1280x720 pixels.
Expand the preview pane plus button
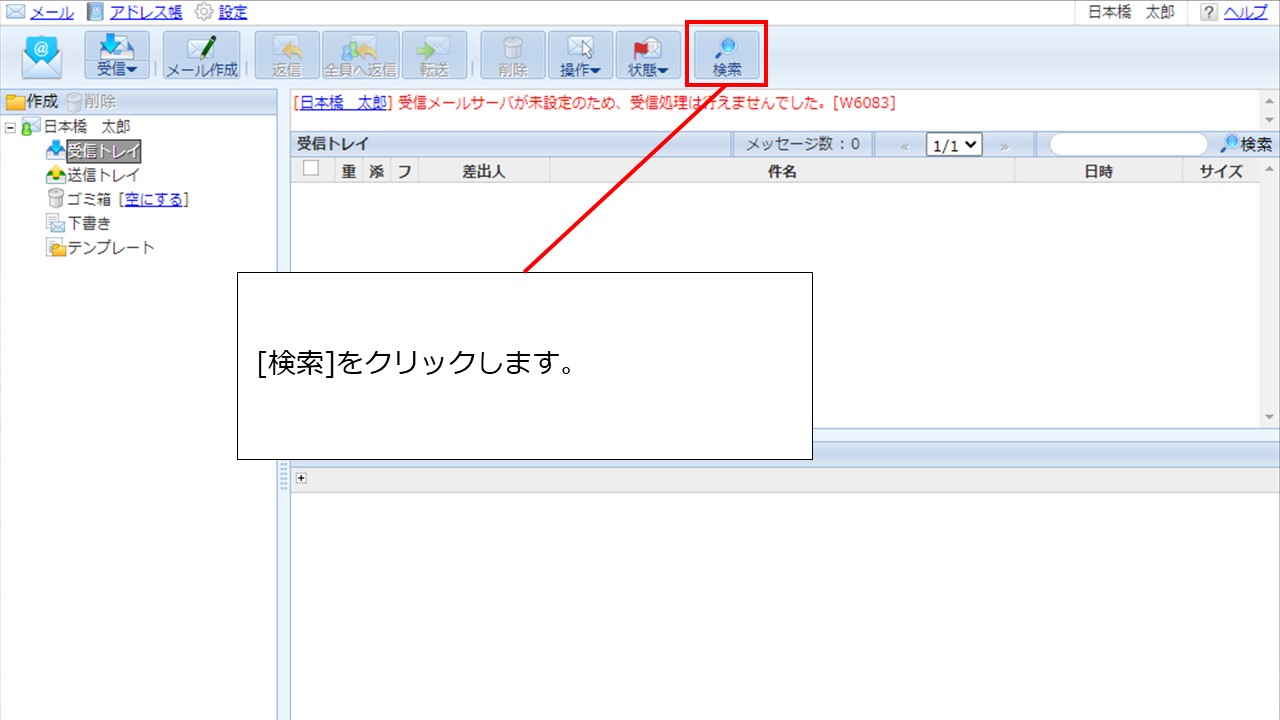tap(301, 478)
